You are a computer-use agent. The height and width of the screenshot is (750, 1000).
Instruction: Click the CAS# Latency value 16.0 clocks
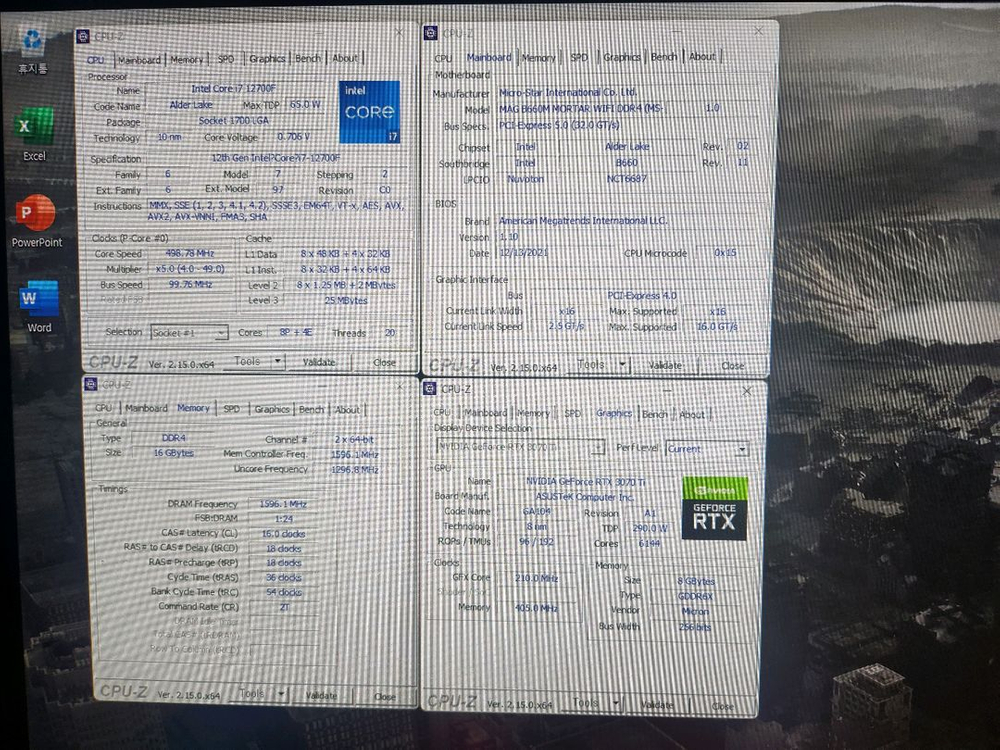coord(283,534)
